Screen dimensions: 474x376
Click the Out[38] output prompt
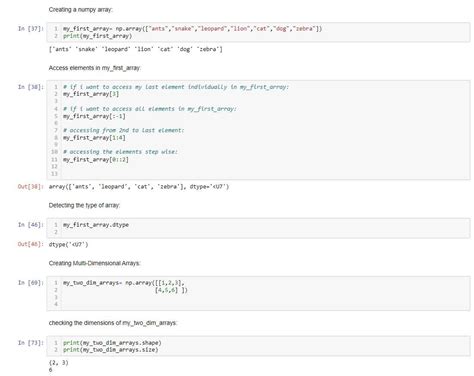[x=31, y=187]
